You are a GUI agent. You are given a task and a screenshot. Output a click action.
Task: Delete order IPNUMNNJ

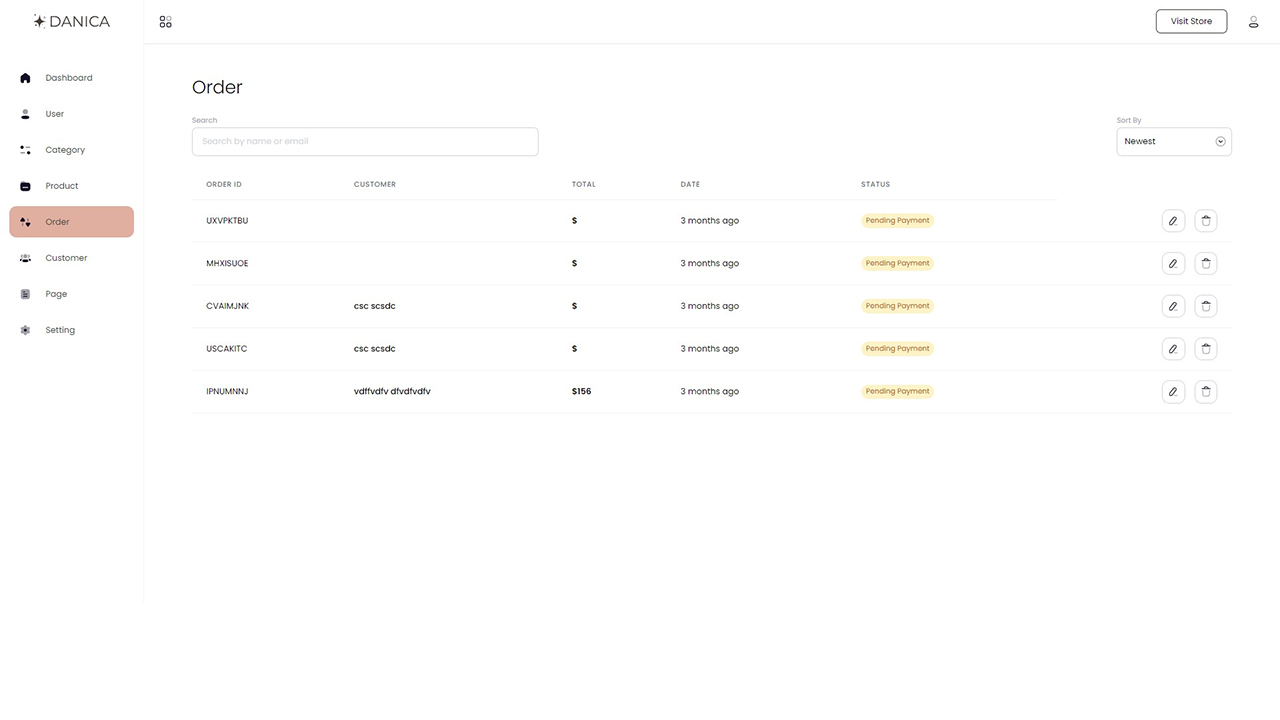(1206, 391)
